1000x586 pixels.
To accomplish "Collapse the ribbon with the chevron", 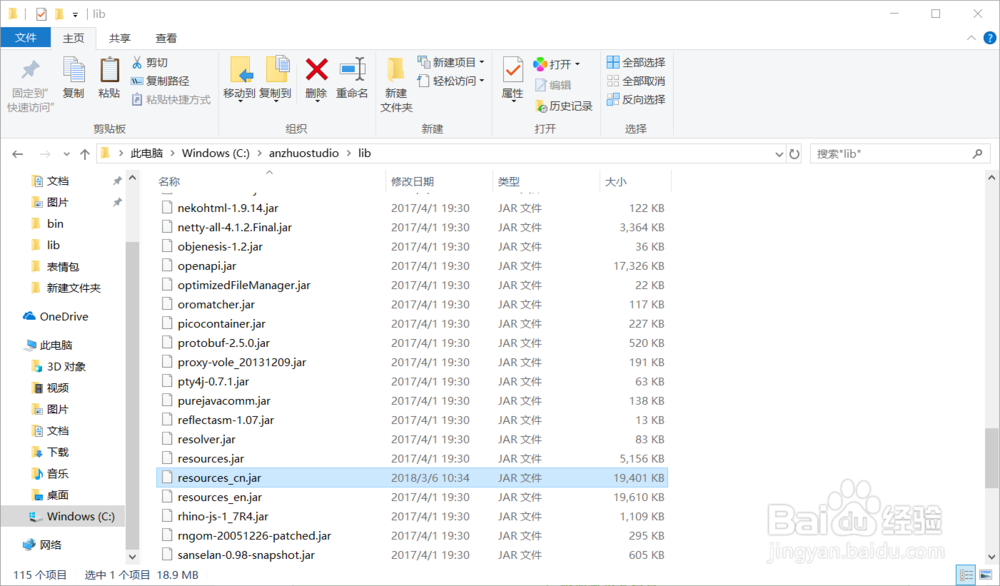I will (x=971, y=38).
